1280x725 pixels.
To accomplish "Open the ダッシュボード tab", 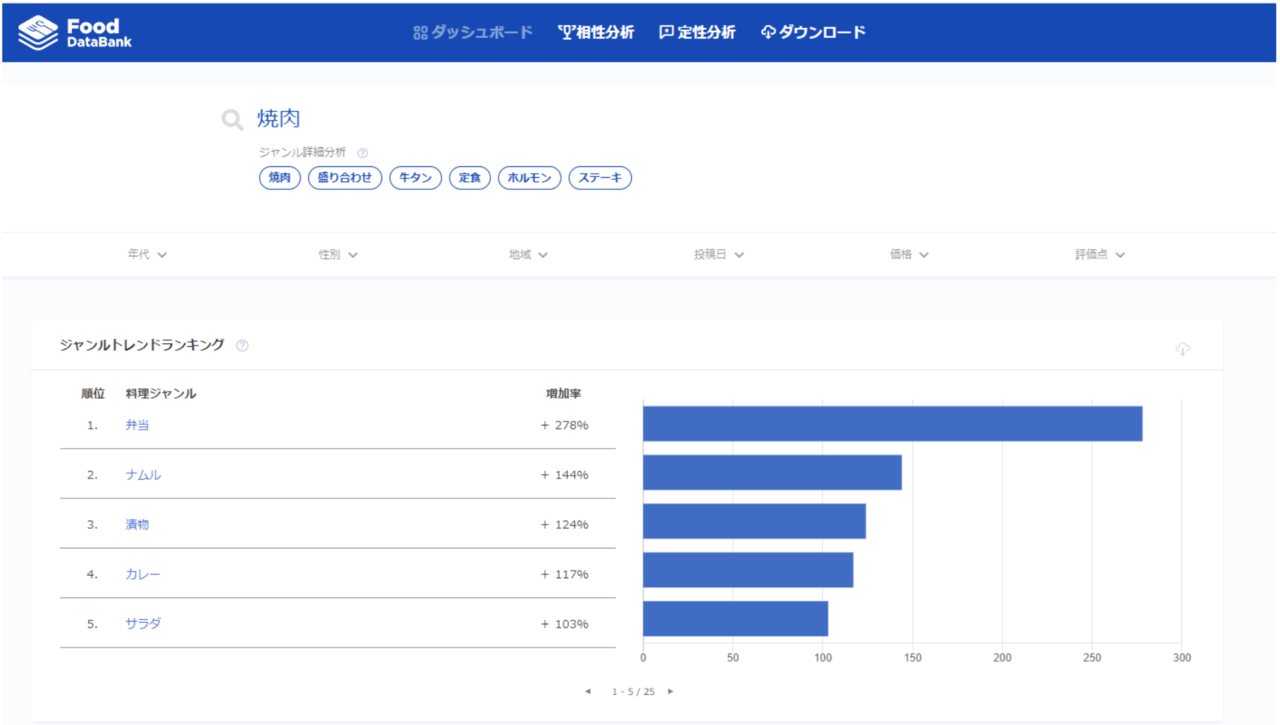I will [473, 32].
